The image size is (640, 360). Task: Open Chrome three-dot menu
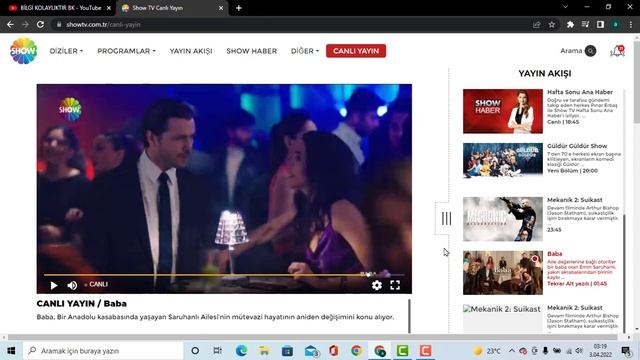pyautogui.click(x=631, y=24)
